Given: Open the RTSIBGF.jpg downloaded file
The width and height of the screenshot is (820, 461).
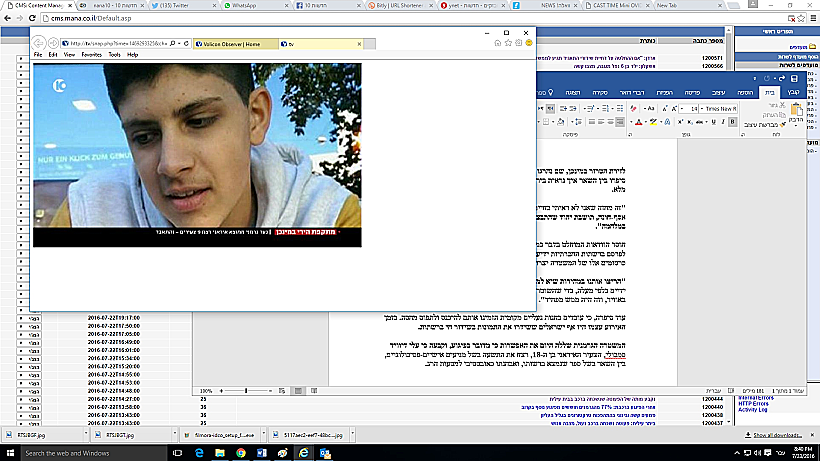Looking at the screenshot, I should 43,434.
